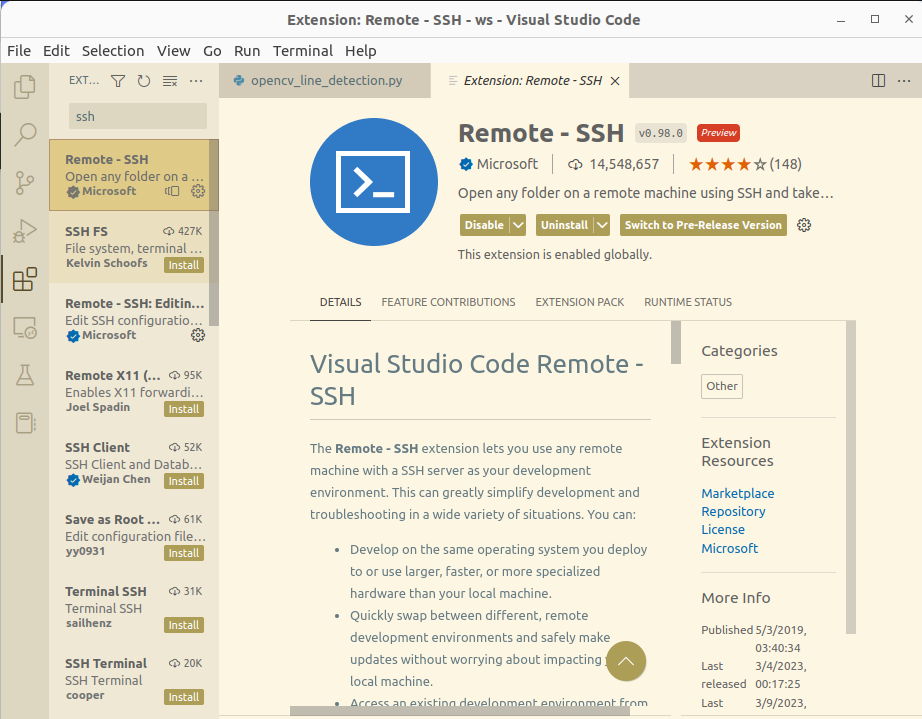Switch to opencv_line_detection.py tab
Screen dimensions: 922x719
[x=325, y=81]
